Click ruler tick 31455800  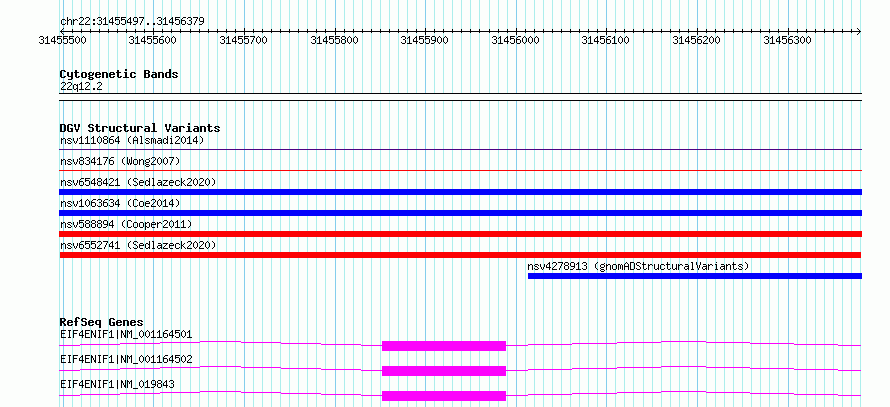point(334,40)
